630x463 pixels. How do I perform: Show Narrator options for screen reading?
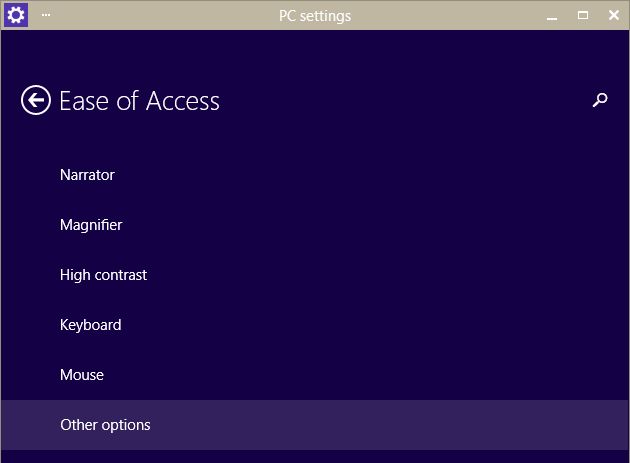coord(87,175)
